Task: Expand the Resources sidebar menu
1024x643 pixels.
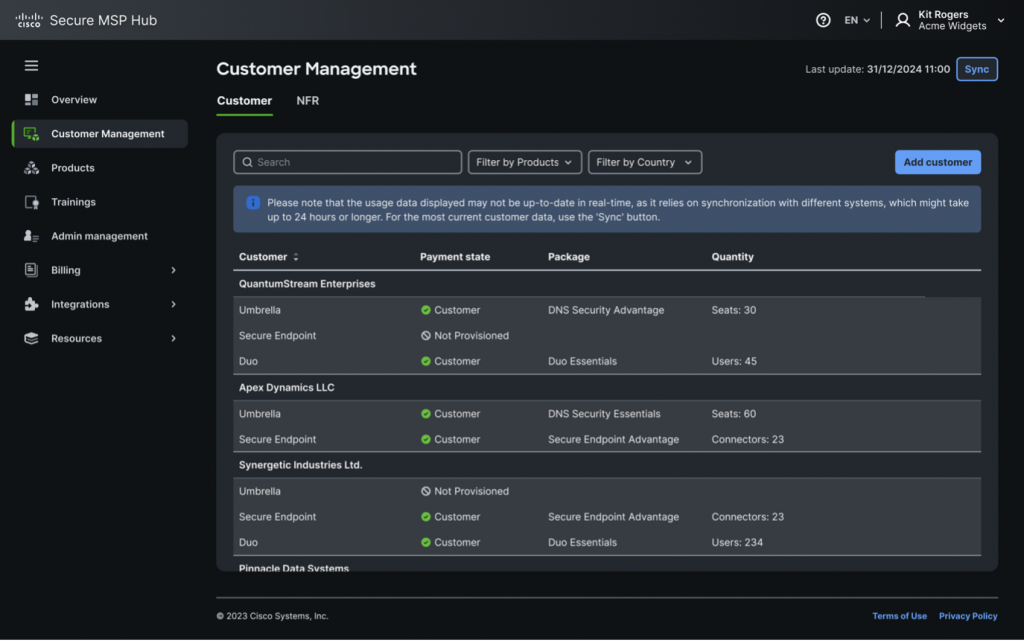Action: (173, 338)
